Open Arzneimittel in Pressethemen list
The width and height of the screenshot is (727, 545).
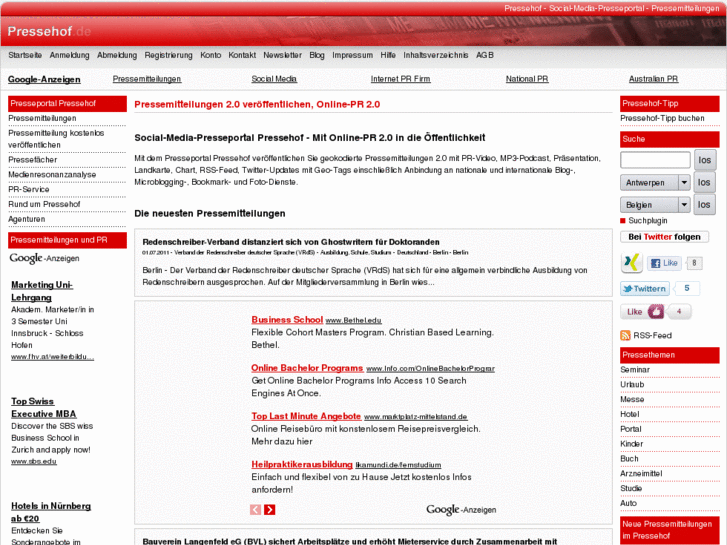tap(641, 474)
